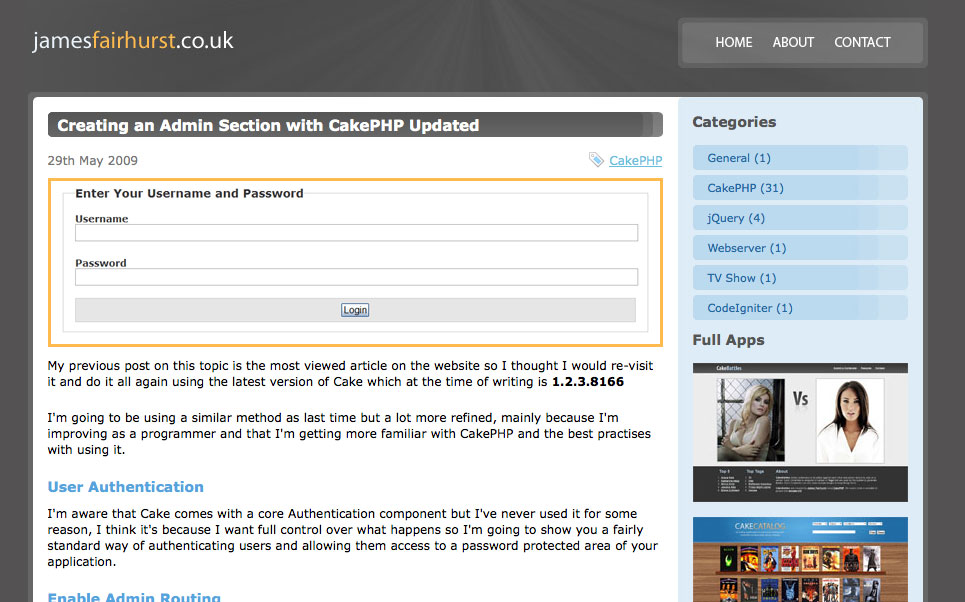Select the TV Show (1) category

741,278
